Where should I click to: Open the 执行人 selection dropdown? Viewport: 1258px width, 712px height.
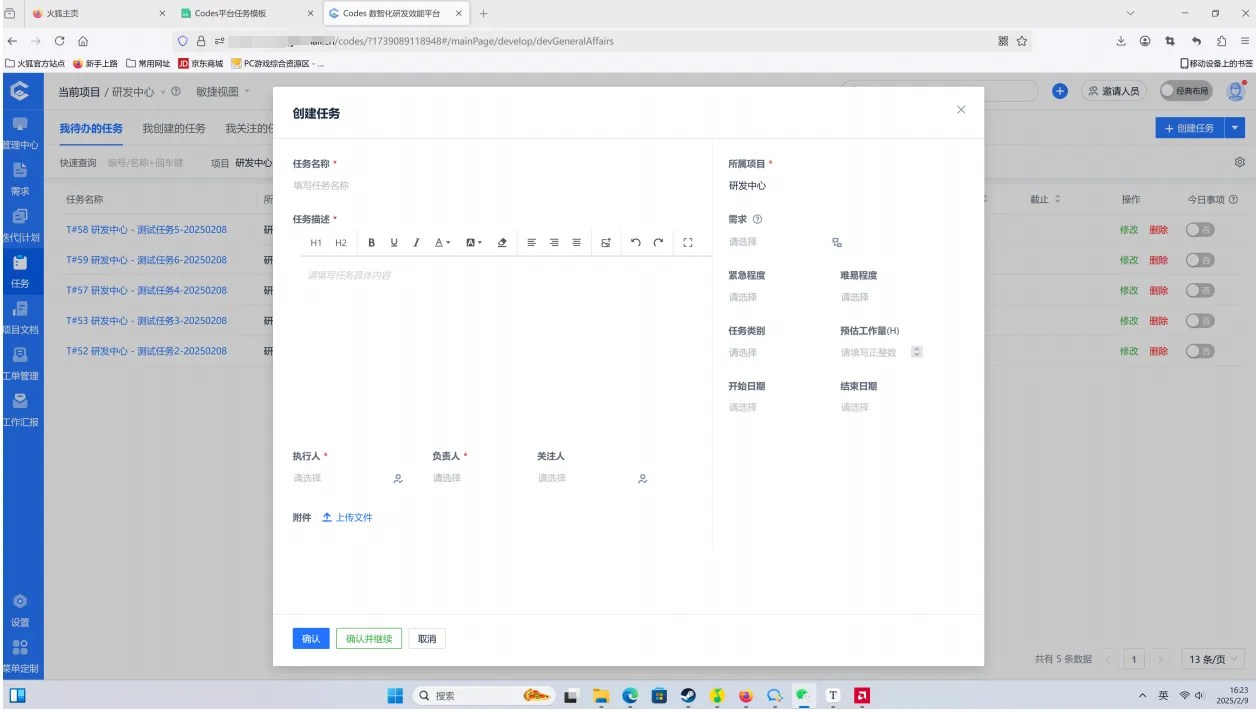[339, 479]
